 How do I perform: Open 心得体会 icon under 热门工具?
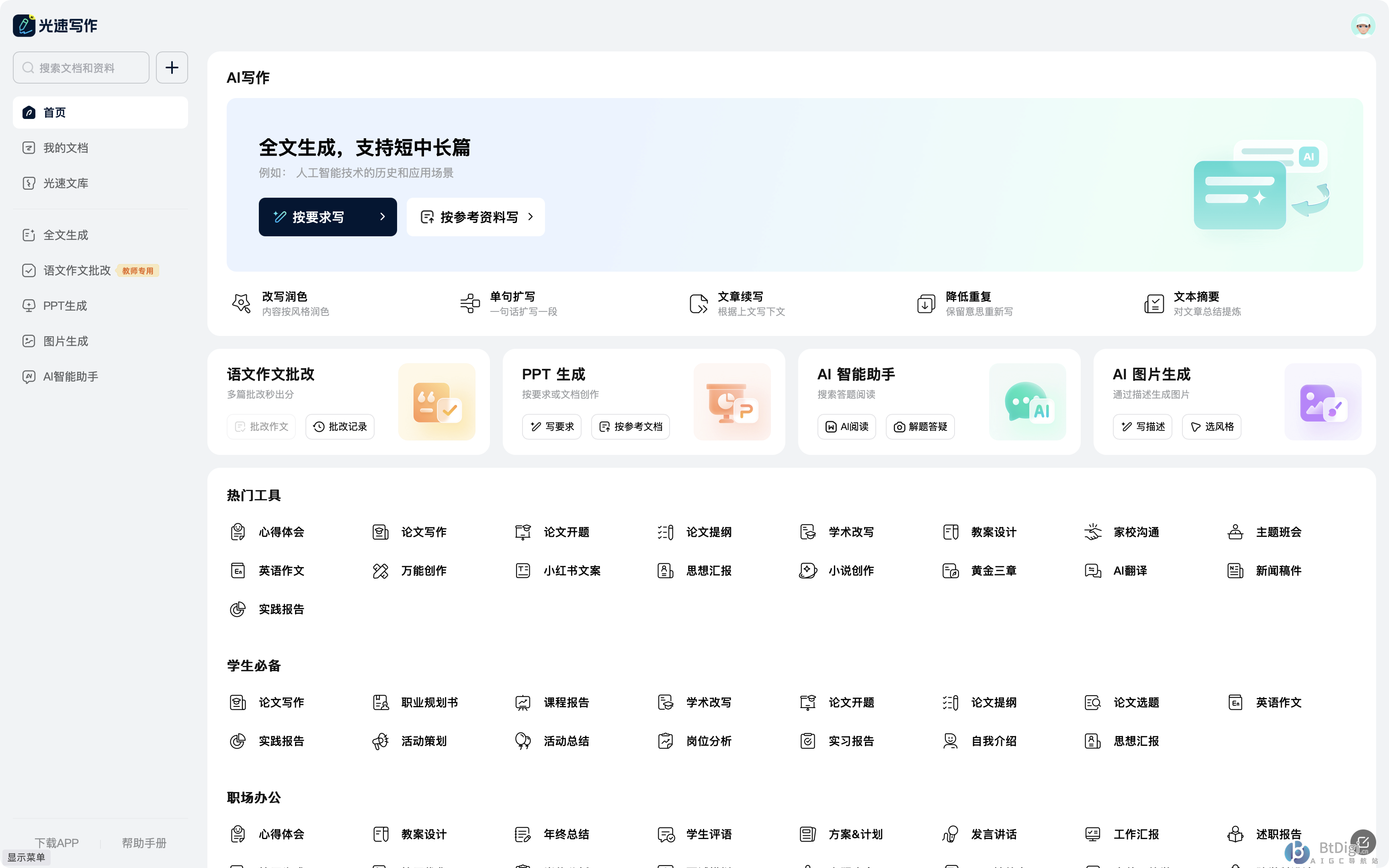coord(238,532)
